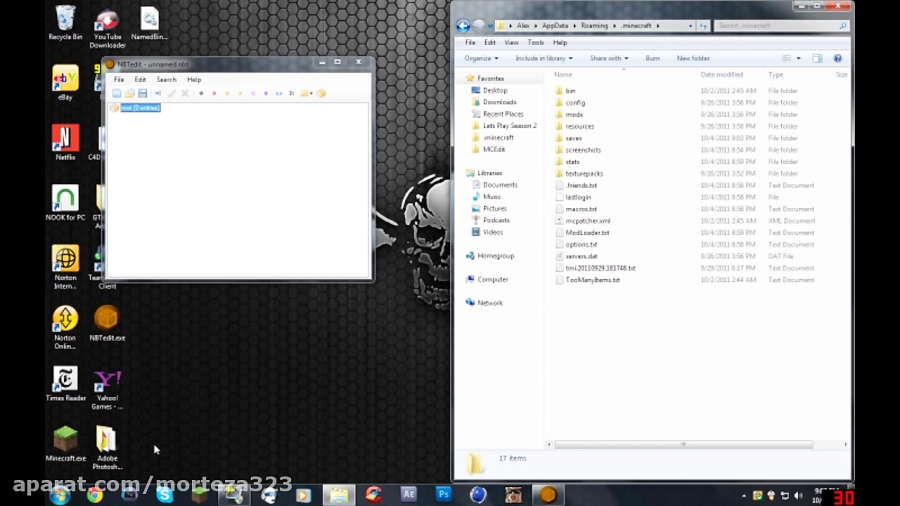Click the Open file icon in NBTedit
This screenshot has height=506, width=900.
(x=130, y=93)
